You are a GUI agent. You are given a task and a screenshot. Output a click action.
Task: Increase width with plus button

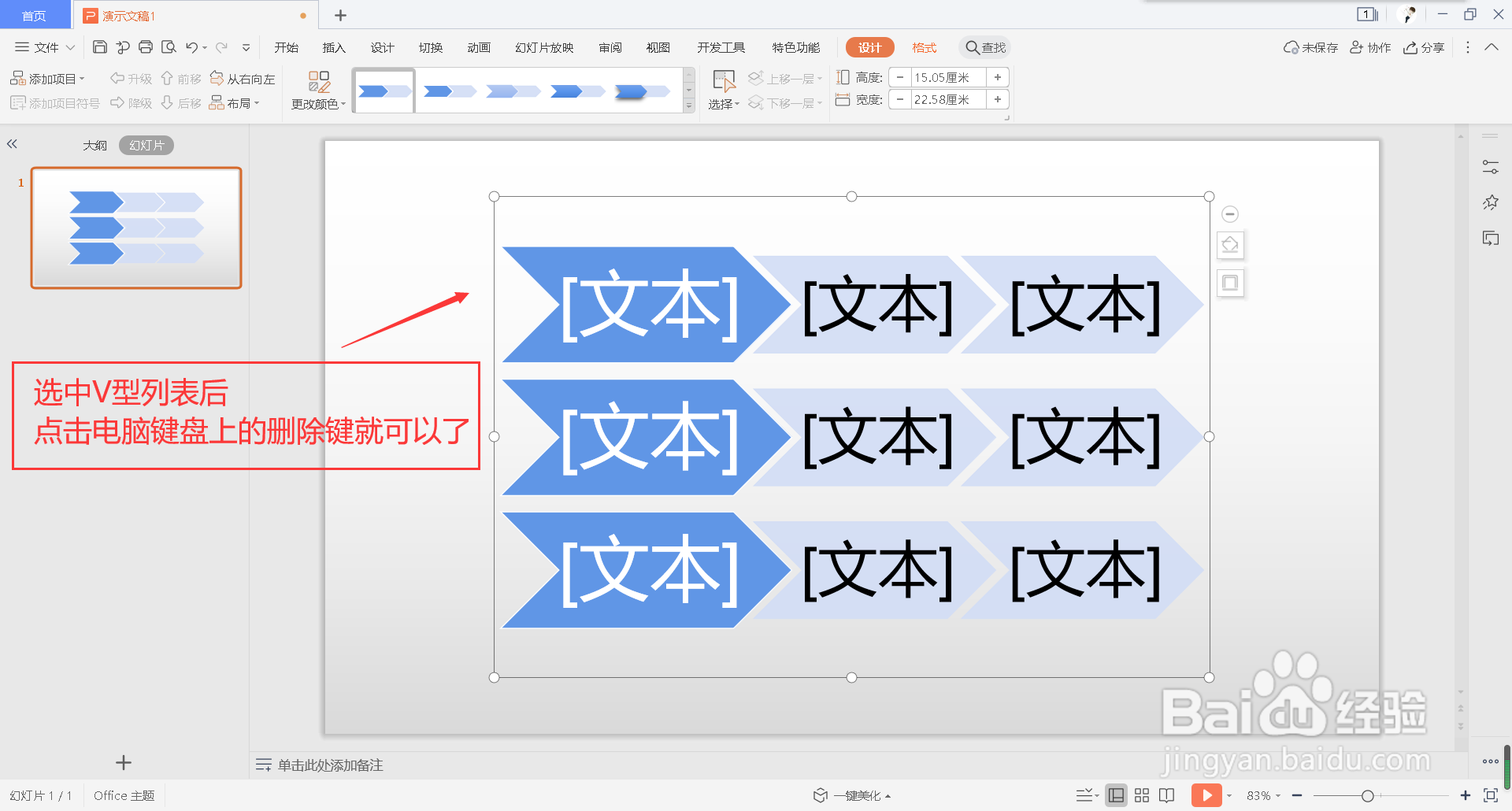(x=998, y=99)
